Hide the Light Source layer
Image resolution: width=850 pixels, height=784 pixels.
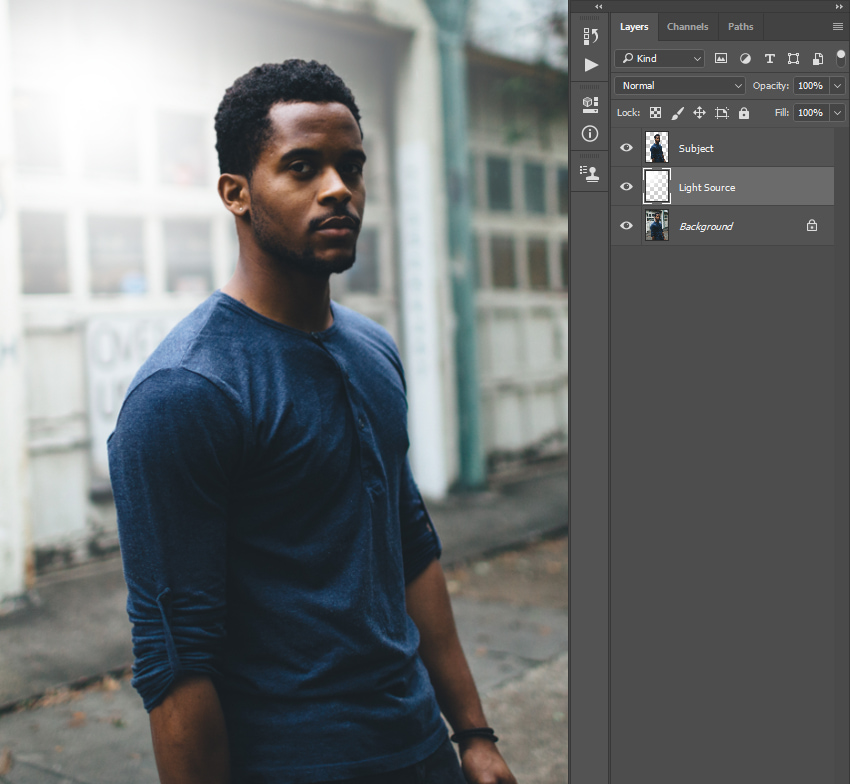tap(626, 187)
